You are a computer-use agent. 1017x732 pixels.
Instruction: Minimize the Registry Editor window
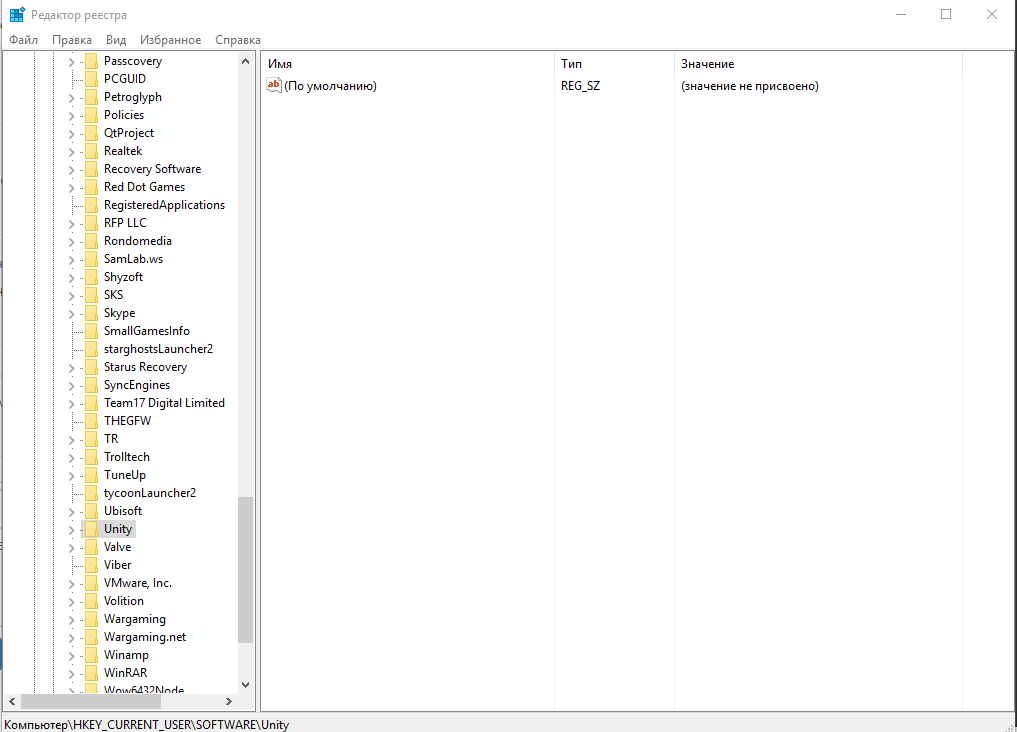tap(901, 14)
